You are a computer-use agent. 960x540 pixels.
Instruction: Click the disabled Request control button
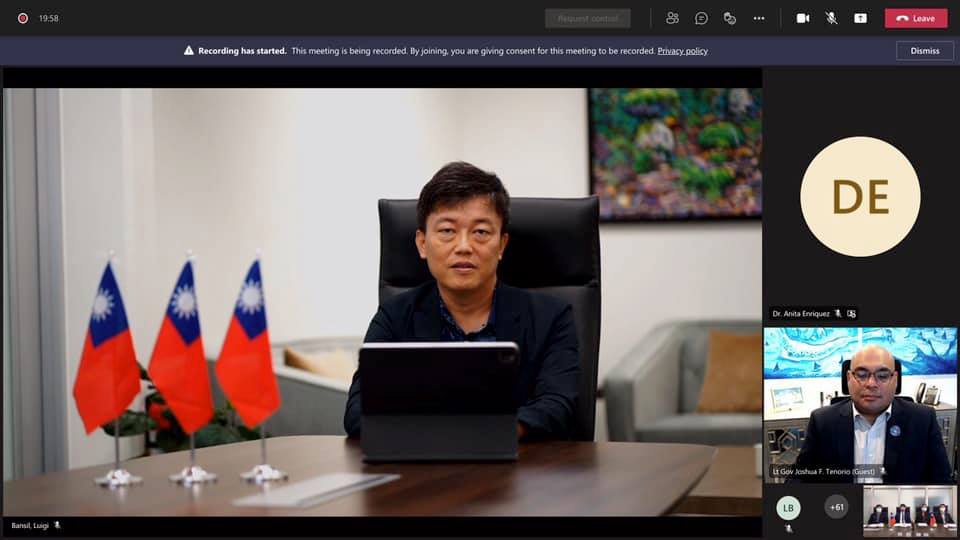point(587,18)
